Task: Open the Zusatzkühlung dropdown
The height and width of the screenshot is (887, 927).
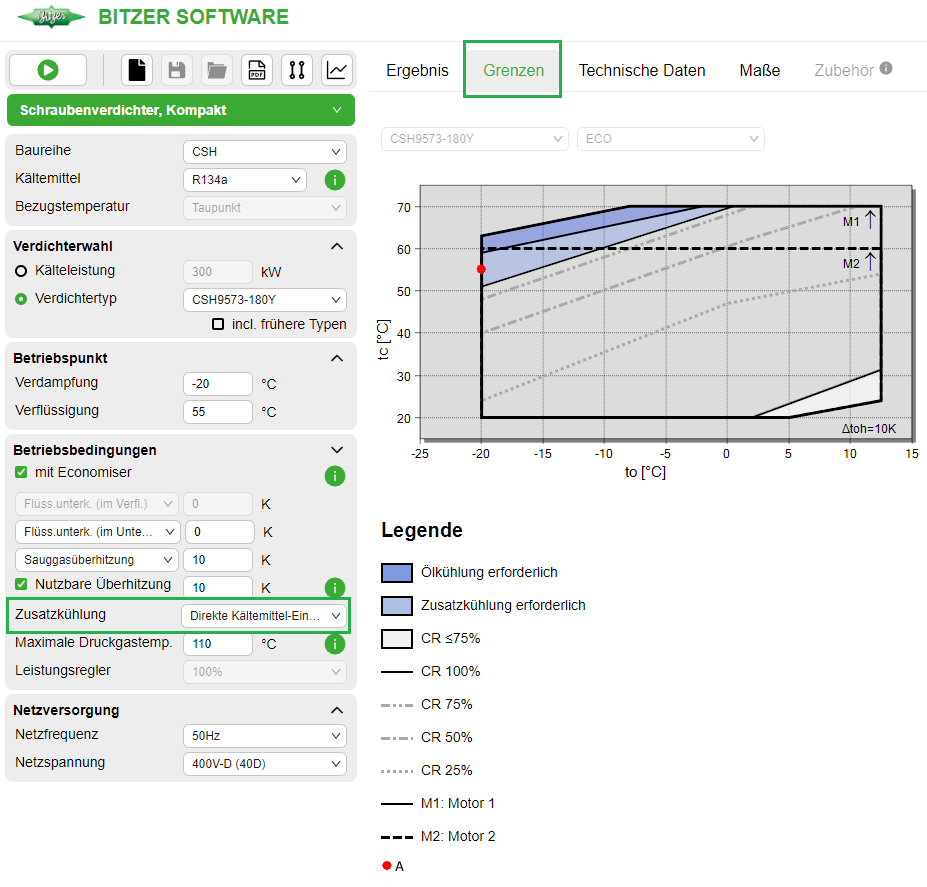Action: click(265, 616)
